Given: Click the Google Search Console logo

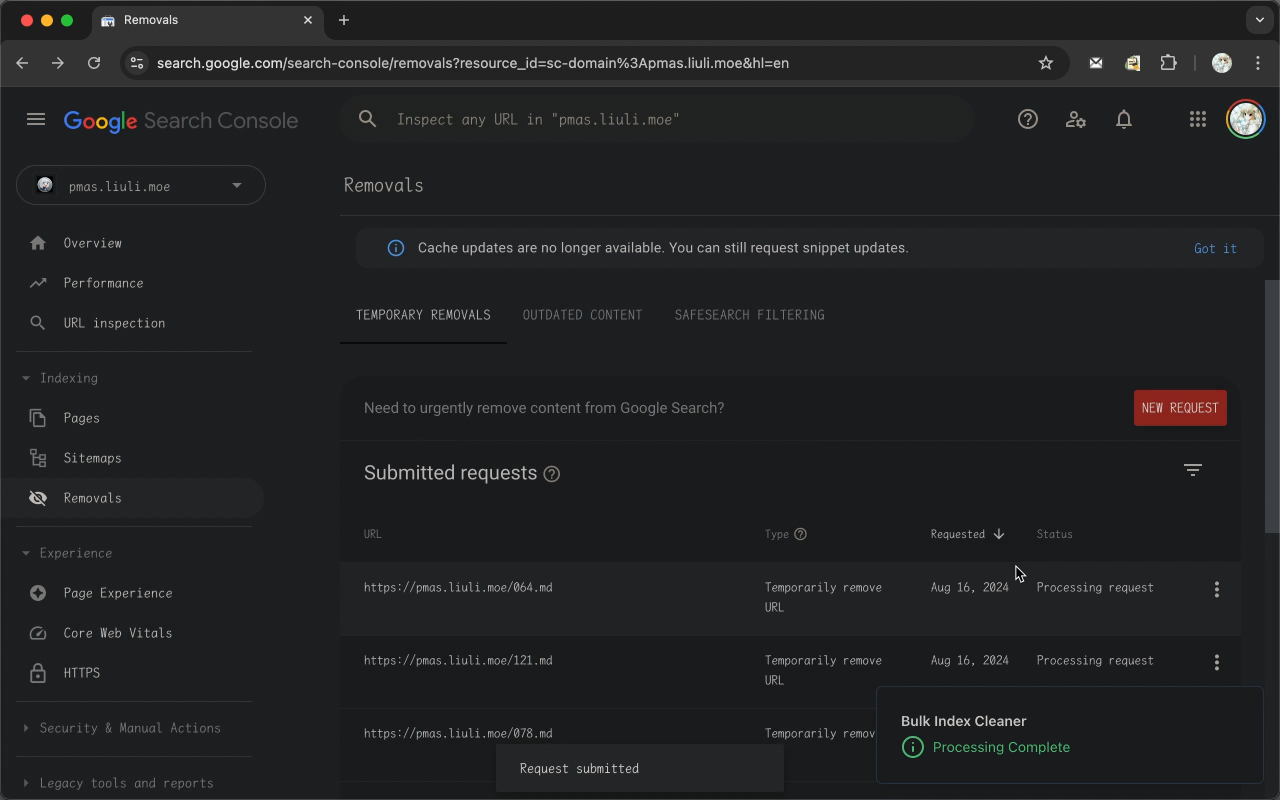Looking at the screenshot, I should pyautogui.click(x=181, y=120).
